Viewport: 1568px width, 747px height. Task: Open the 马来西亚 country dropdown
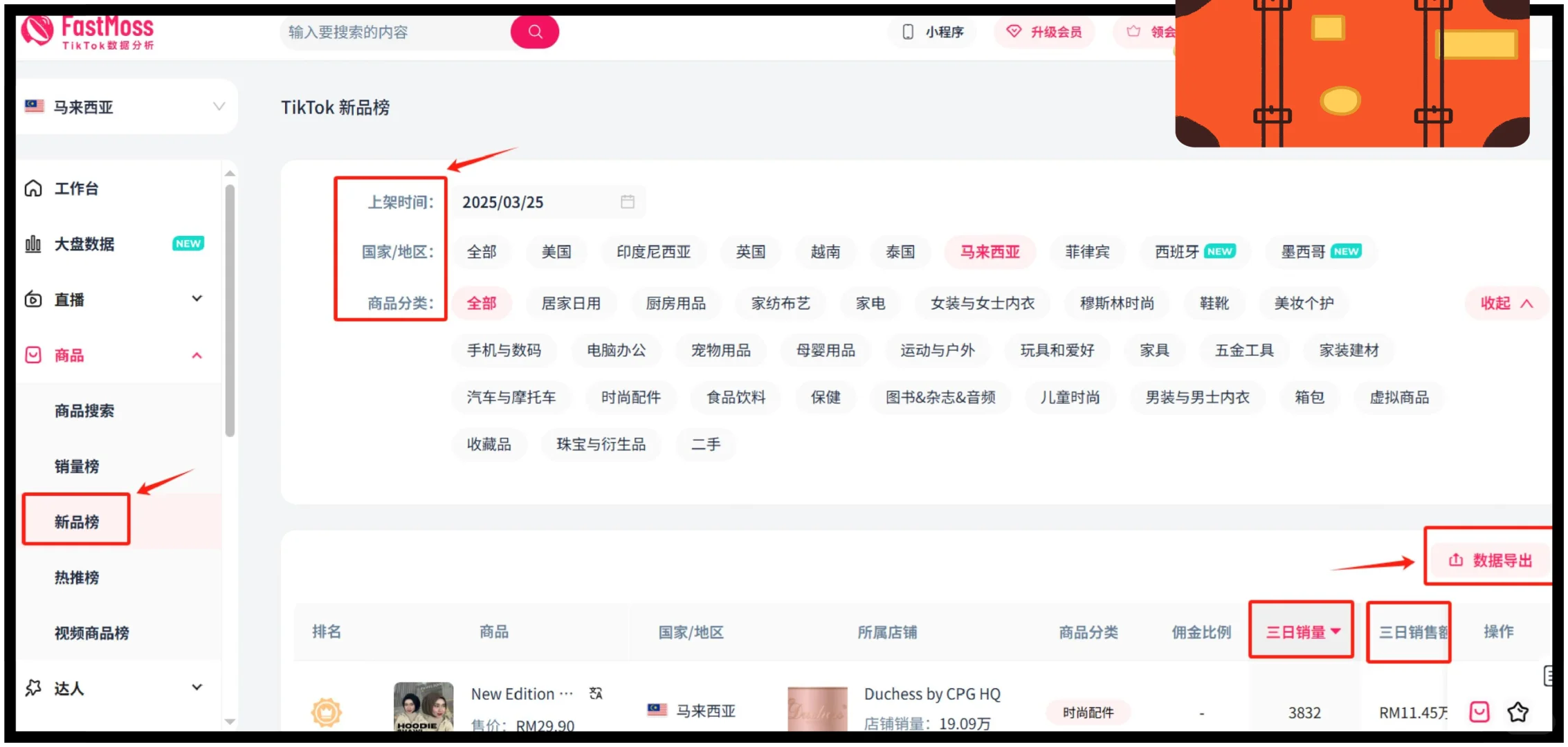(126, 107)
